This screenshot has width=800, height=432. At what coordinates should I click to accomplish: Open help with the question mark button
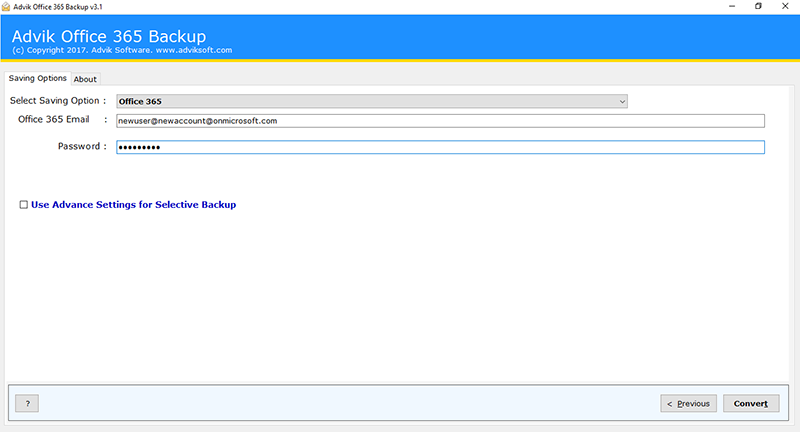click(27, 403)
